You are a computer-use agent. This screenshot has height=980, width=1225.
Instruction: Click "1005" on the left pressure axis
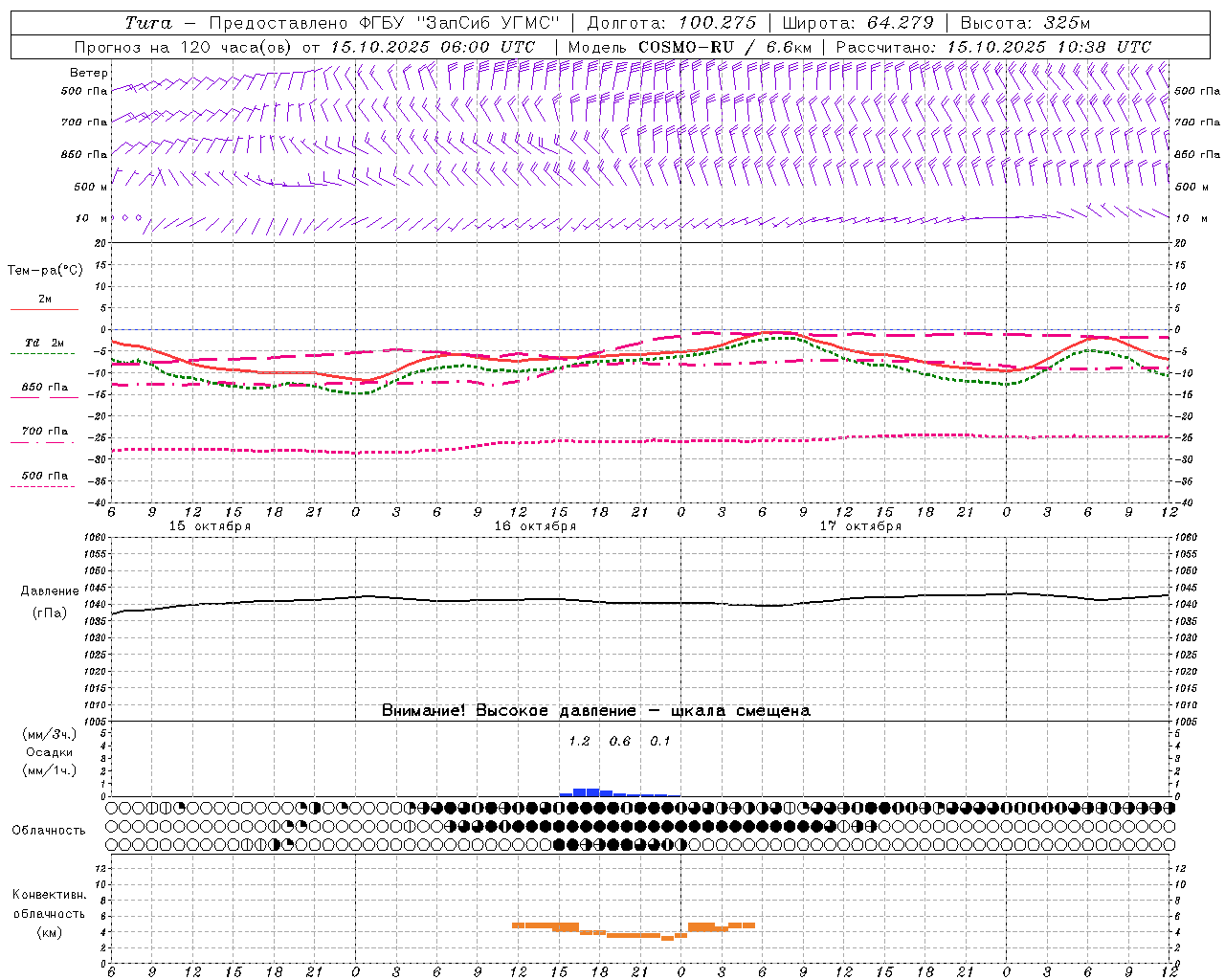(96, 721)
